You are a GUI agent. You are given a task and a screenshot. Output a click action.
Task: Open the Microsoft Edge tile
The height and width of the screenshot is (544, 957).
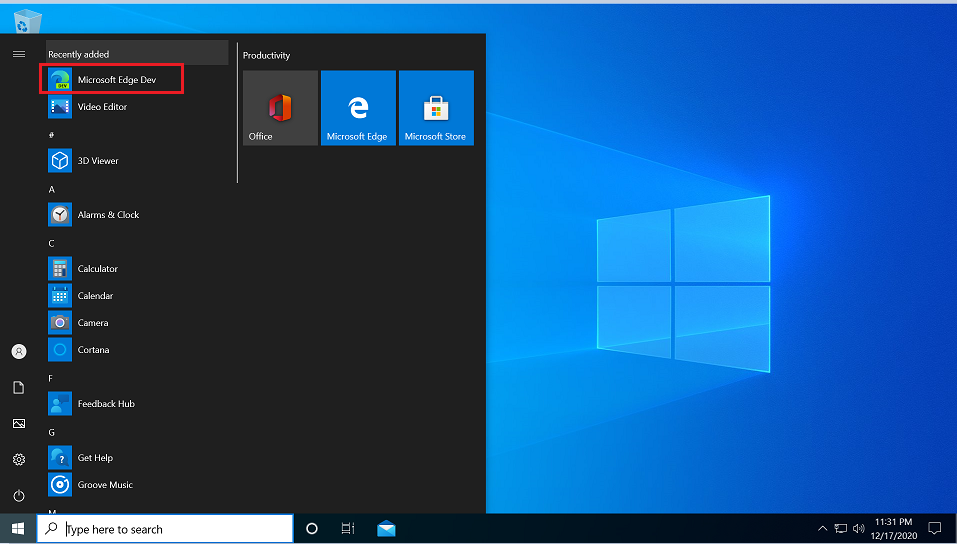(x=358, y=108)
